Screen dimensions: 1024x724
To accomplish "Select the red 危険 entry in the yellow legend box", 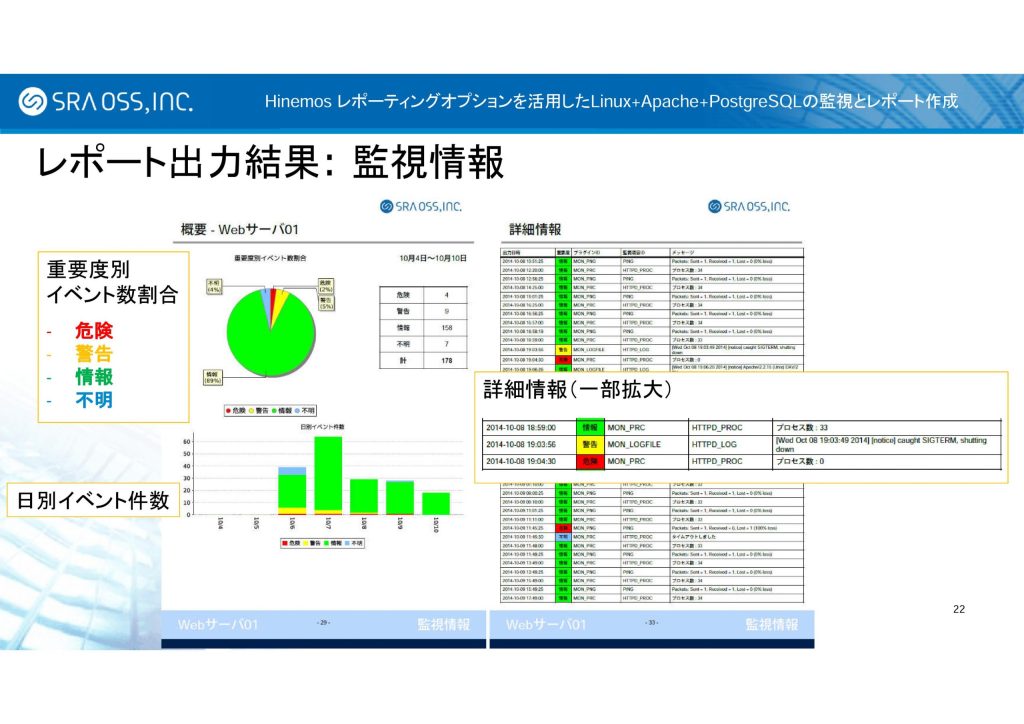I will click(x=94, y=330).
